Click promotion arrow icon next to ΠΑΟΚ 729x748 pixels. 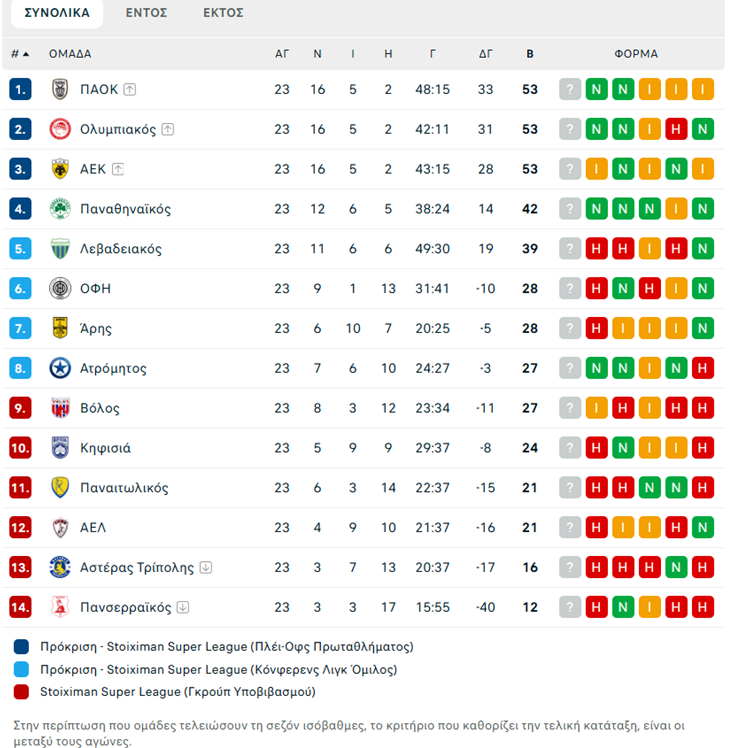(130, 89)
